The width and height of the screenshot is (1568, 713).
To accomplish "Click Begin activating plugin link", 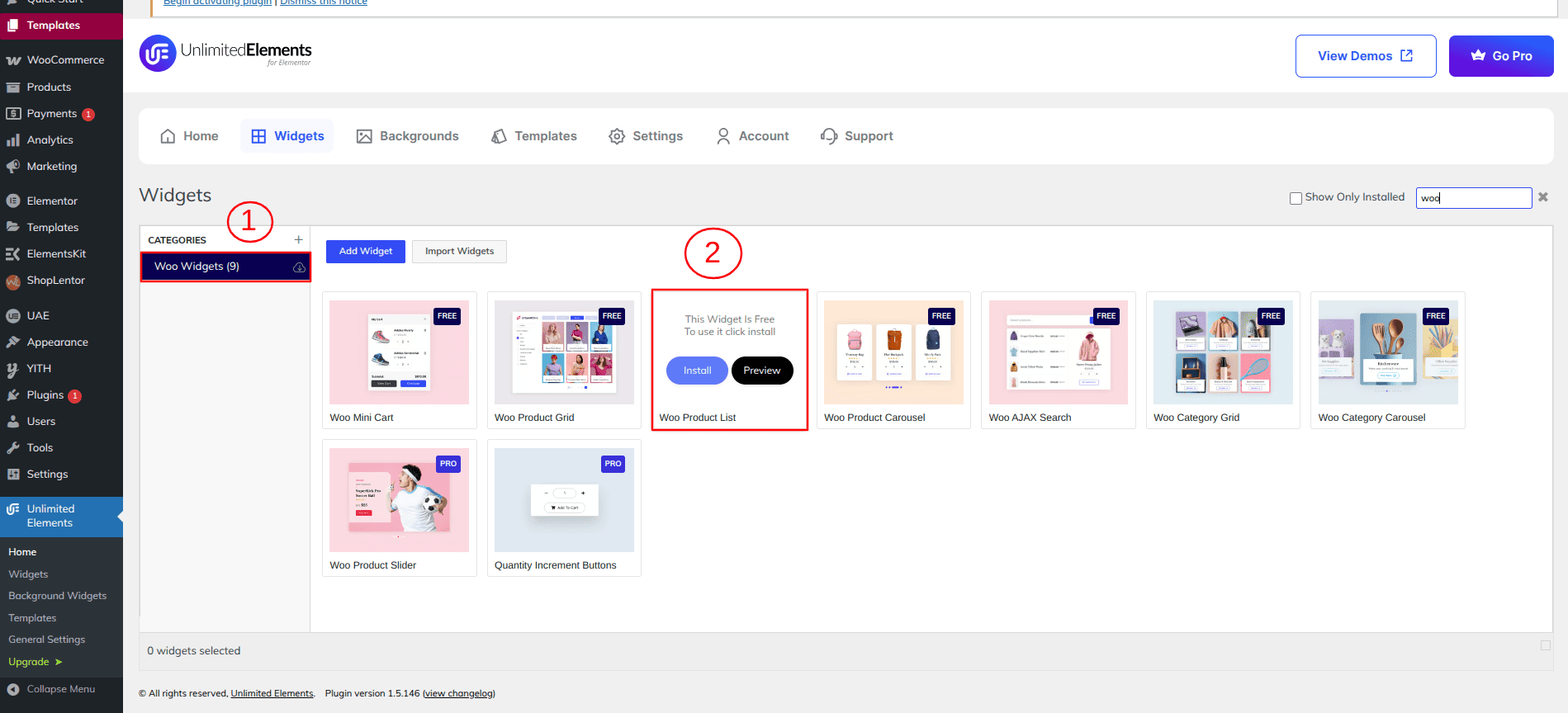I will click(217, 2).
